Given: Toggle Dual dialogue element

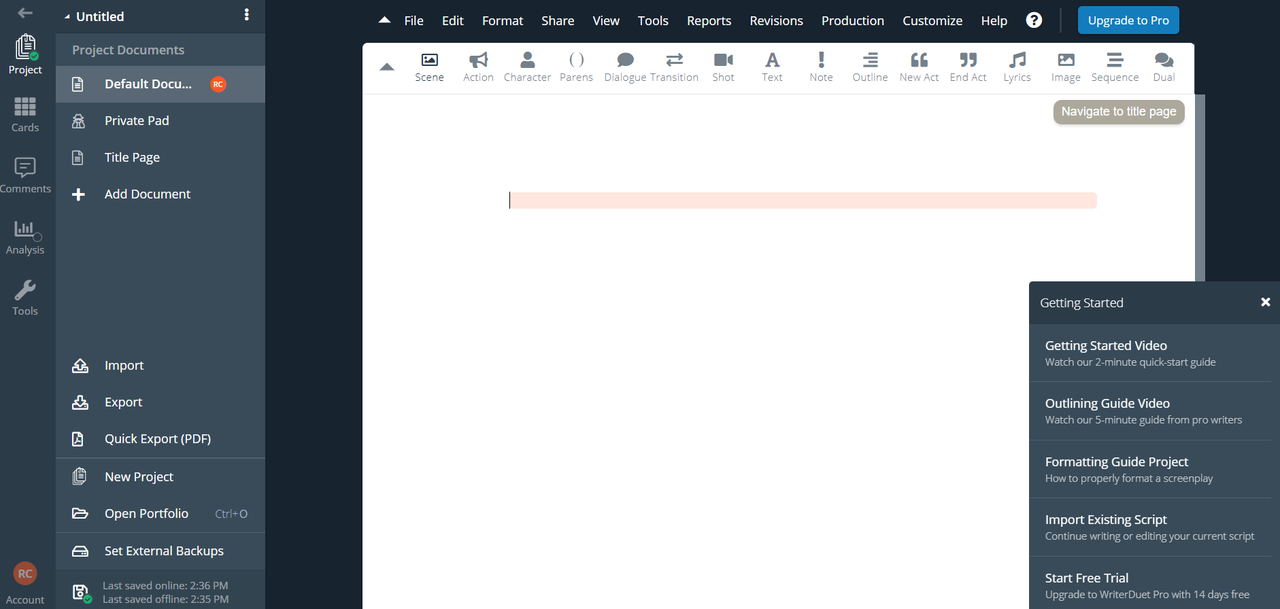Looking at the screenshot, I should click(1164, 67).
